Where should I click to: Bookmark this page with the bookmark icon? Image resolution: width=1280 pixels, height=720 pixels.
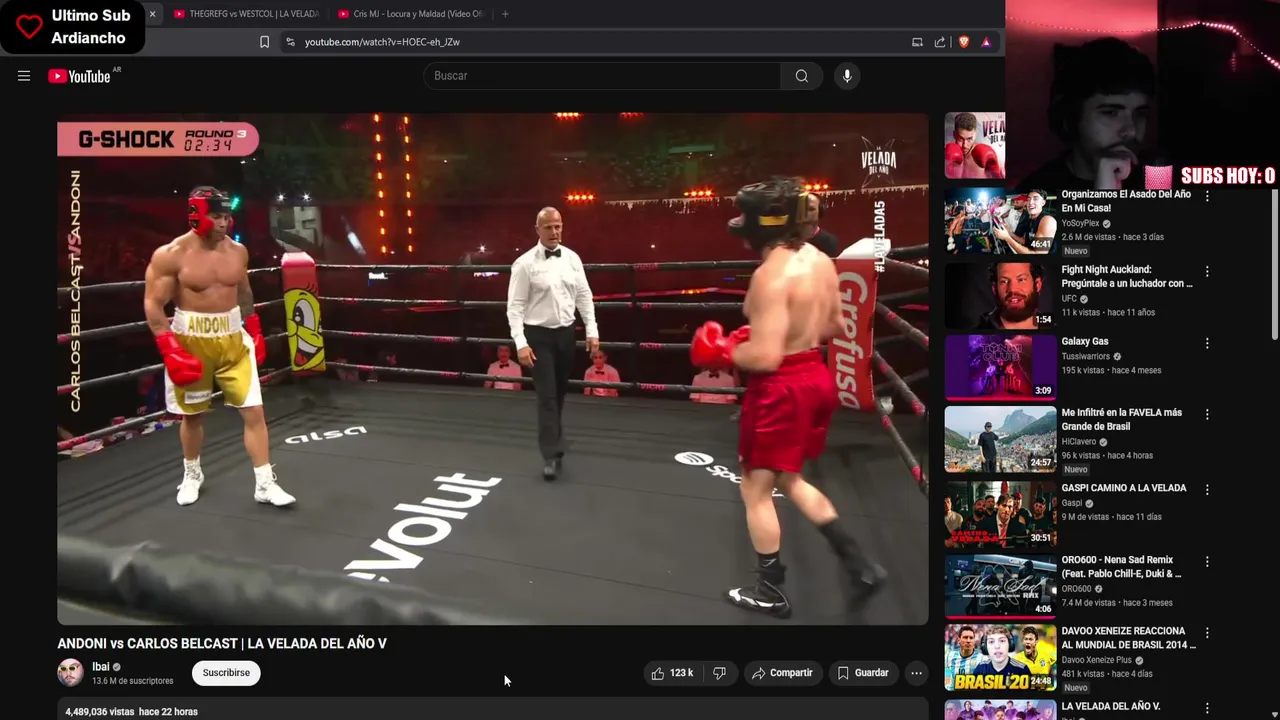coord(264,42)
